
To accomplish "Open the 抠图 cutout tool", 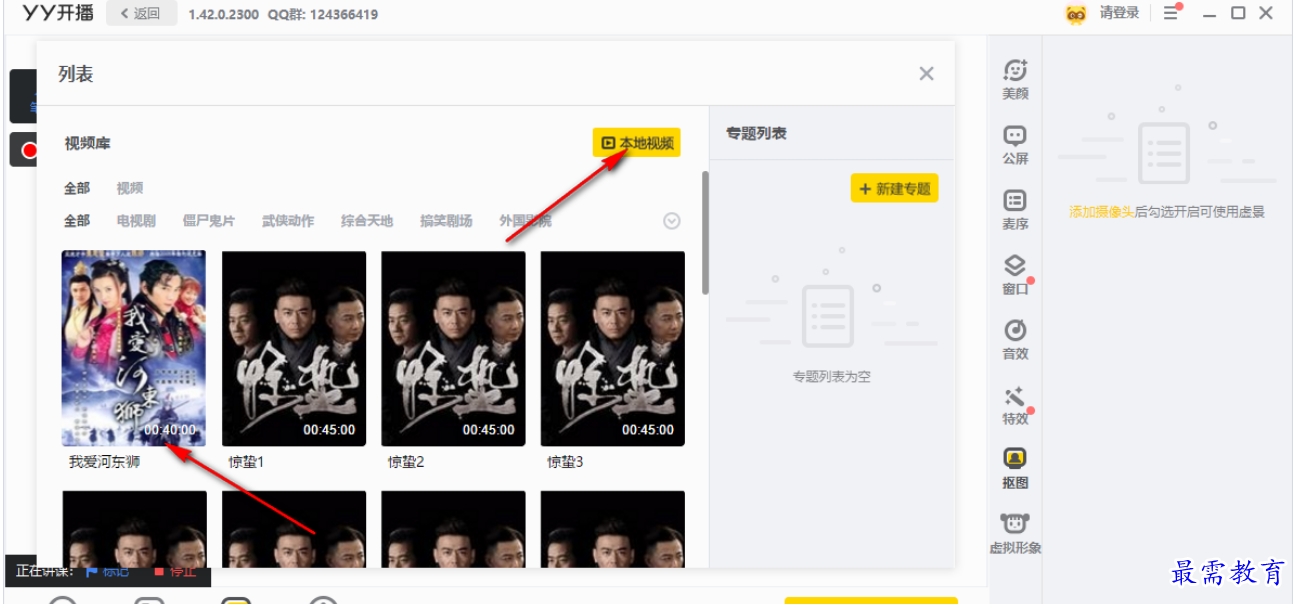I will point(1015,469).
